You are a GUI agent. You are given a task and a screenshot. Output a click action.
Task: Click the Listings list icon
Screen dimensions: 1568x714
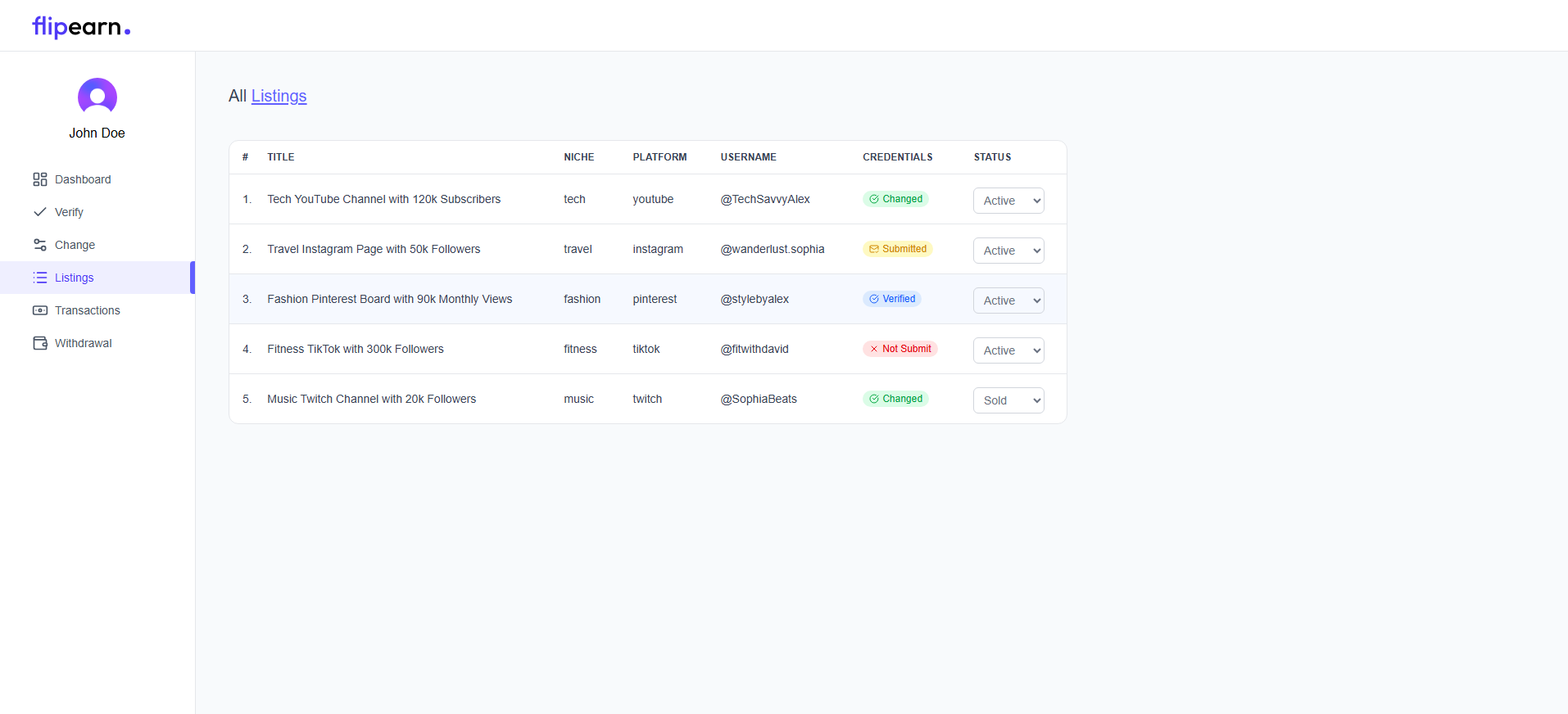pyautogui.click(x=39, y=278)
